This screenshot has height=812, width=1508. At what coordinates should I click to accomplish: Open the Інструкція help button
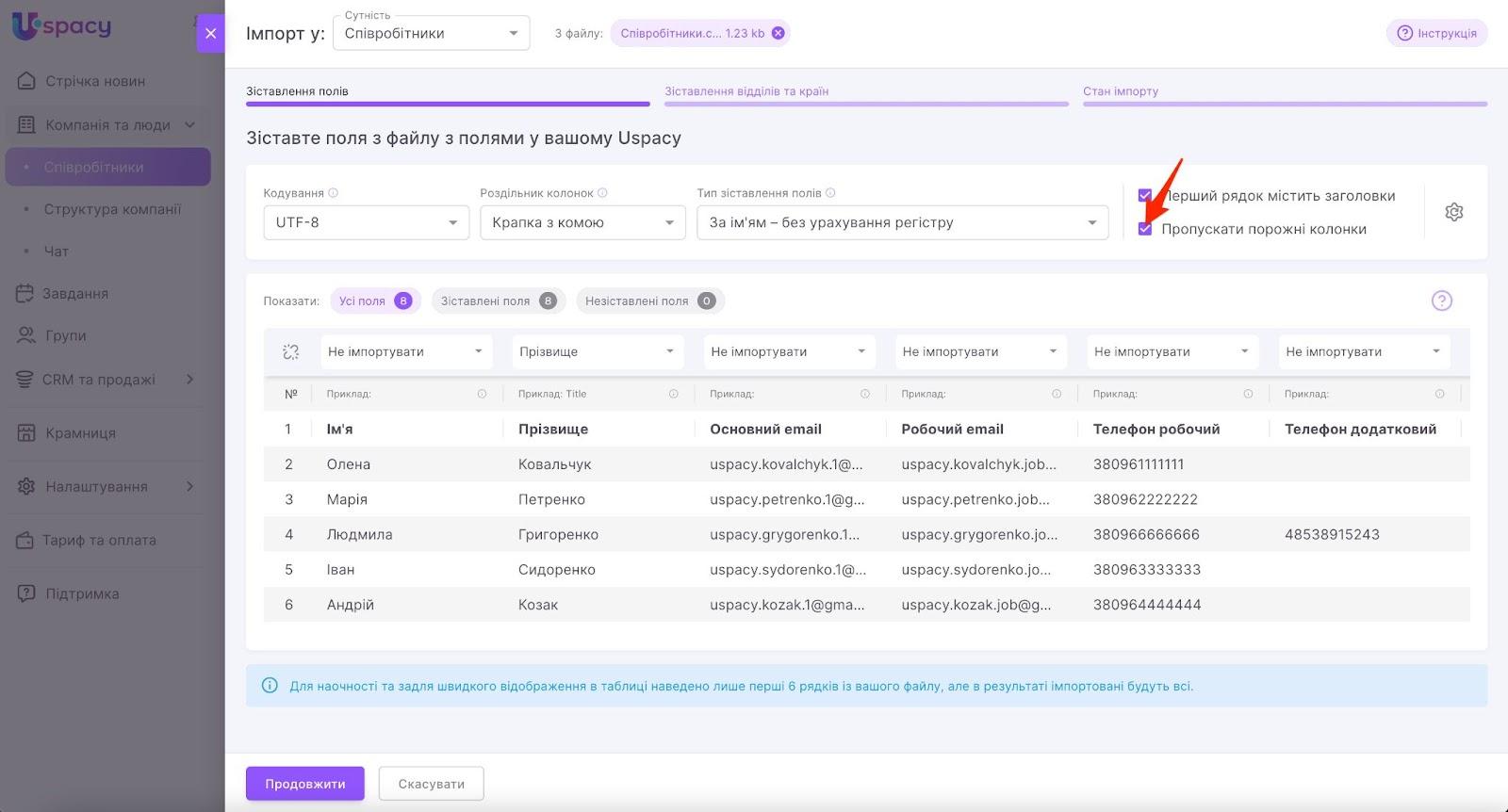[x=1436, y=33]
